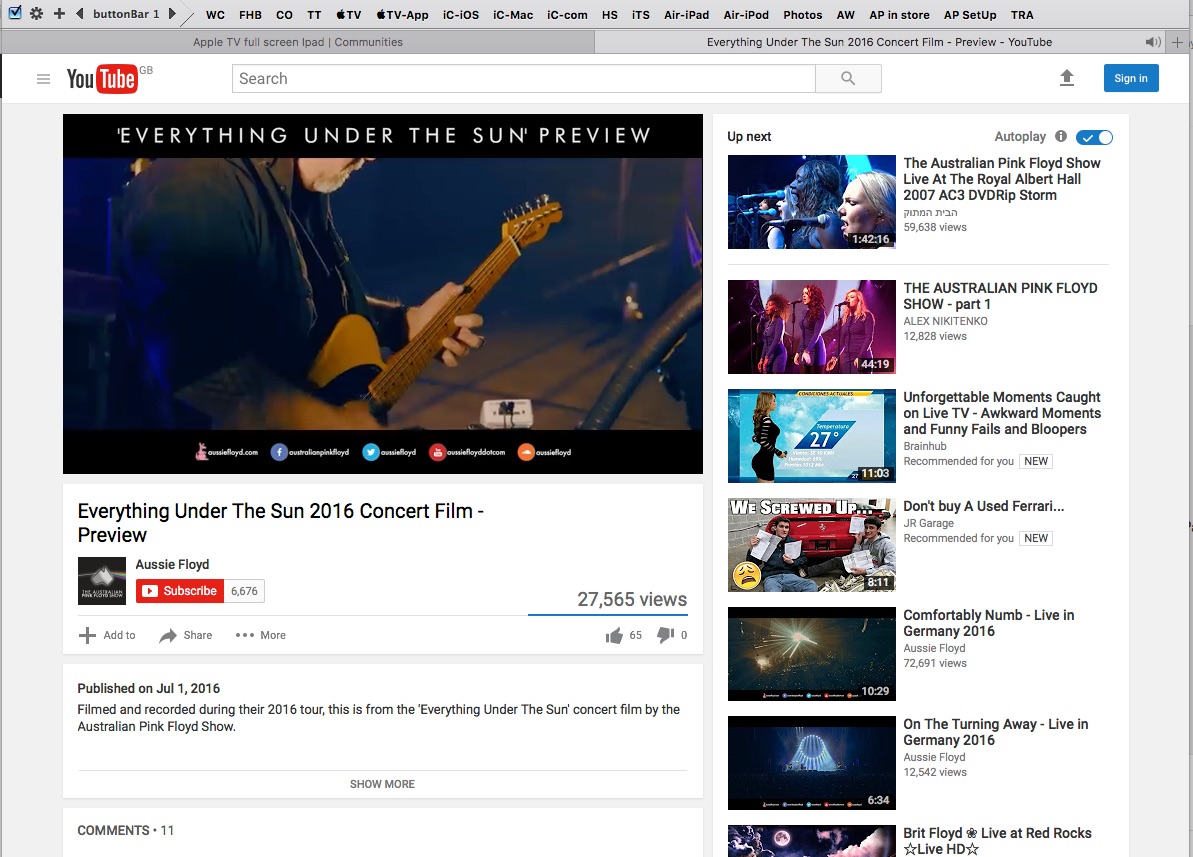Image resolution: width=1193 pixels, height=857 pixels.
Task: Open the Photos bookmark
Action: [803, 14]
